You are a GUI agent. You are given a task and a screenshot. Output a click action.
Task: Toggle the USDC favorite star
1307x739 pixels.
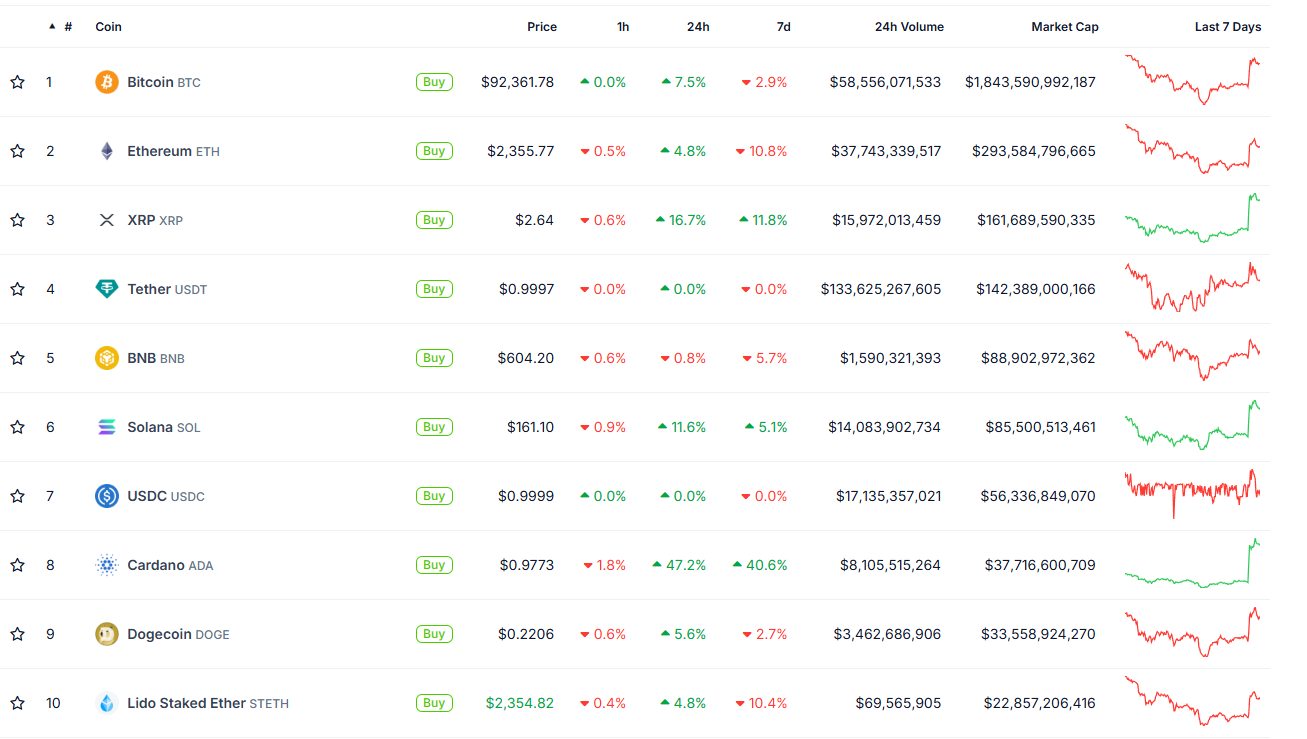(x=17, y=496)
